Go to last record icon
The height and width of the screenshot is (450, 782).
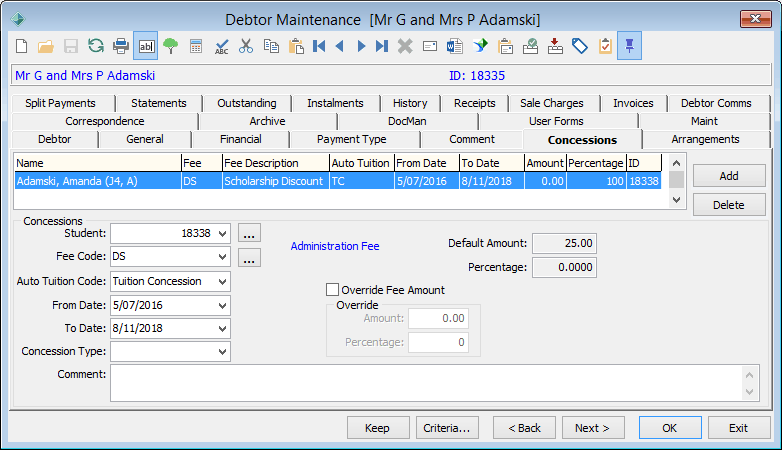[382, 46]
